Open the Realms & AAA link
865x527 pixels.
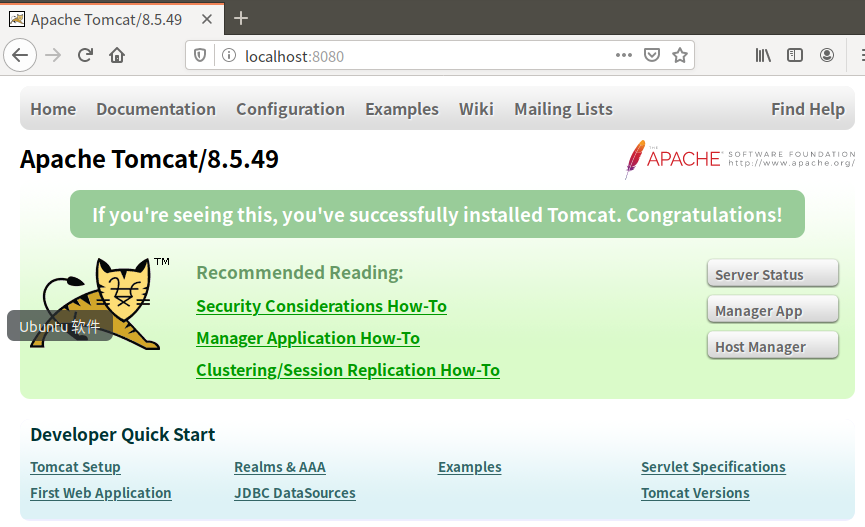[x=280, y=467]
